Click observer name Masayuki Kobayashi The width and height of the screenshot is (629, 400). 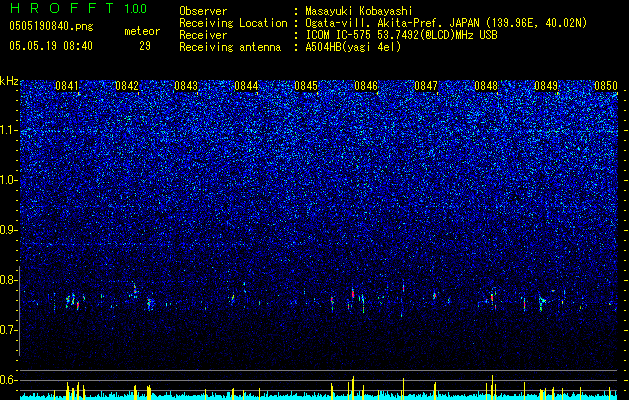point(359,12)
